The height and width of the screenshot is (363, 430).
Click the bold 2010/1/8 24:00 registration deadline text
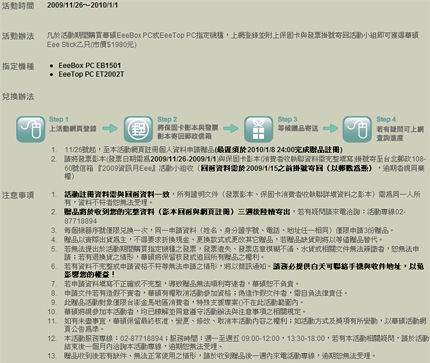(279, 150)
